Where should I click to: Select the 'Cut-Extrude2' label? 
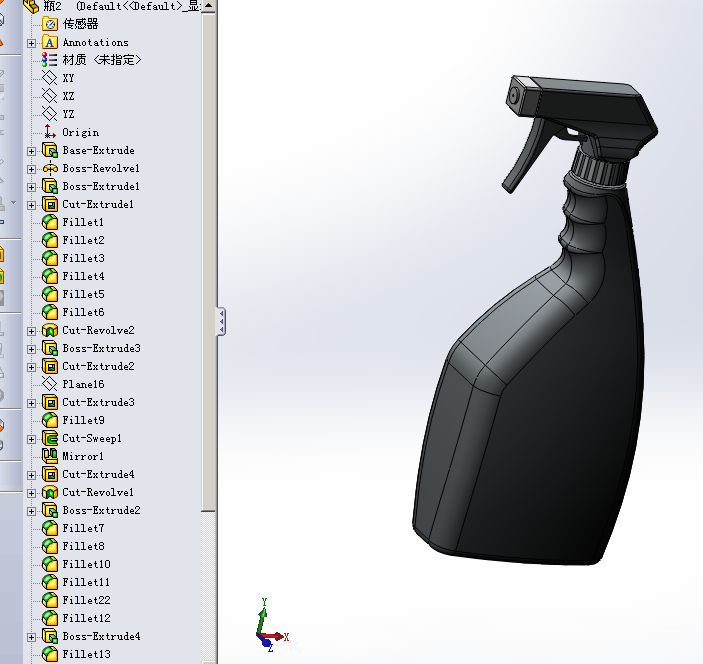point(98,366)
